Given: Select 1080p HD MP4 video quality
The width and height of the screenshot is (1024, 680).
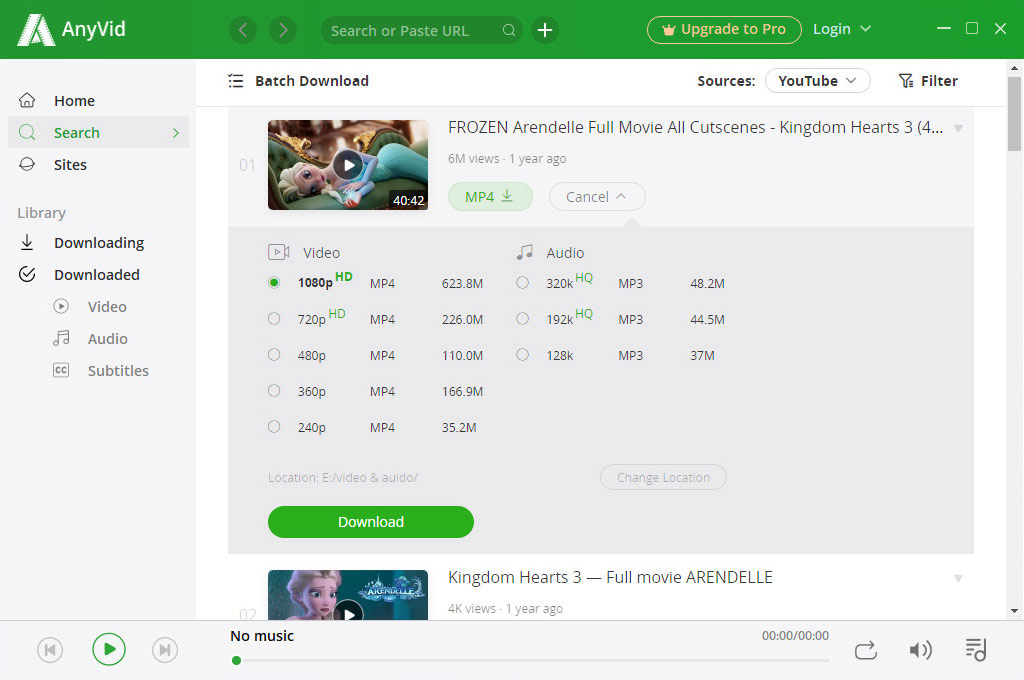Looking at the screenshot, I should click(x=274, y=283).
